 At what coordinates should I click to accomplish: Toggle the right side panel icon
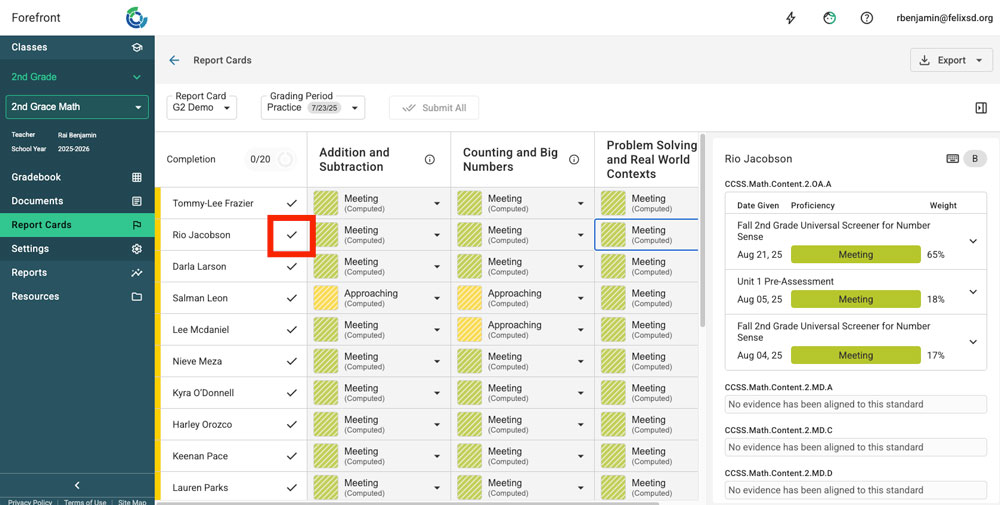pyautogui.click(x=981, y=108)
